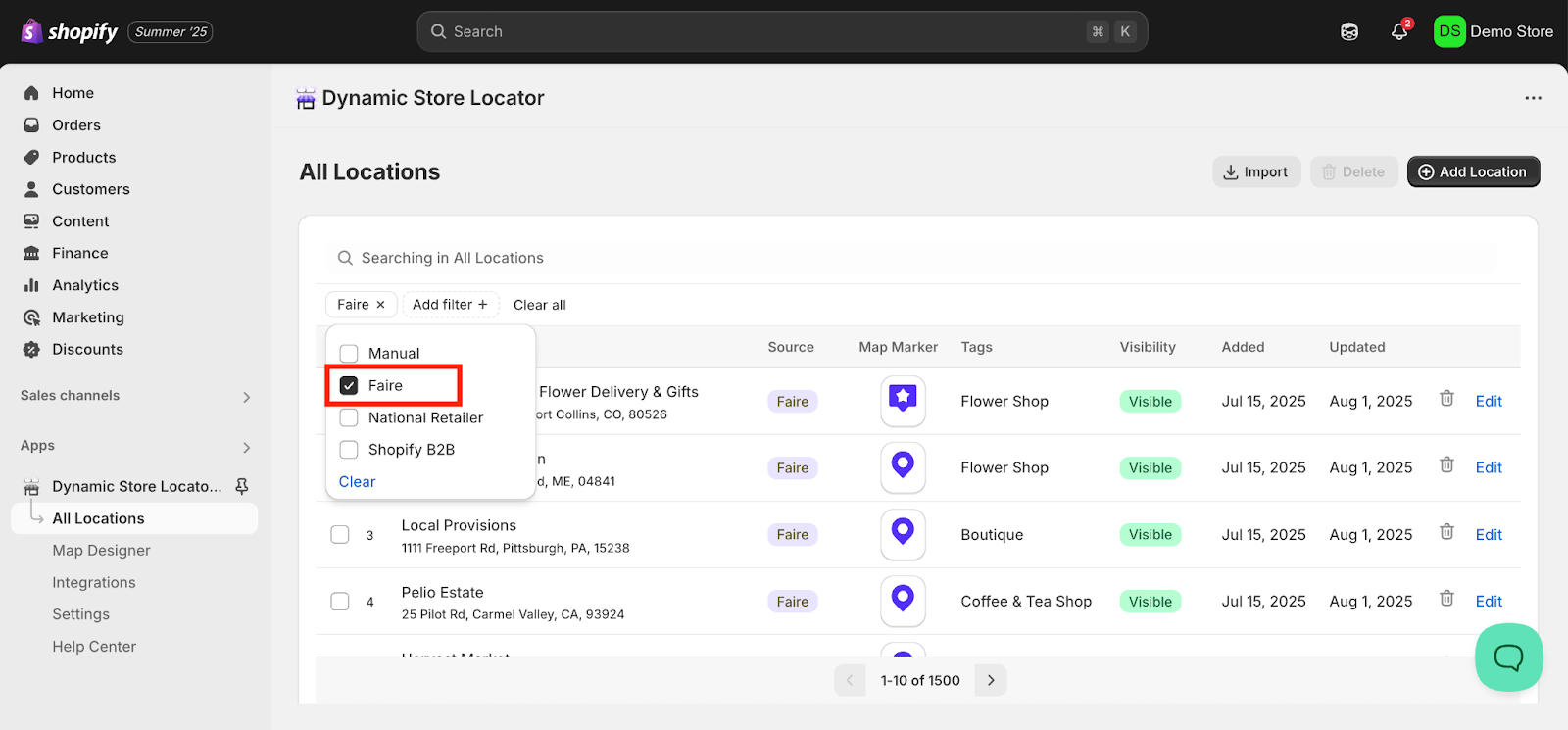Screen dimensions: 1568x730
Task: Edit the Flower Delivery & Gifts location
Action: click(1489, 401)
